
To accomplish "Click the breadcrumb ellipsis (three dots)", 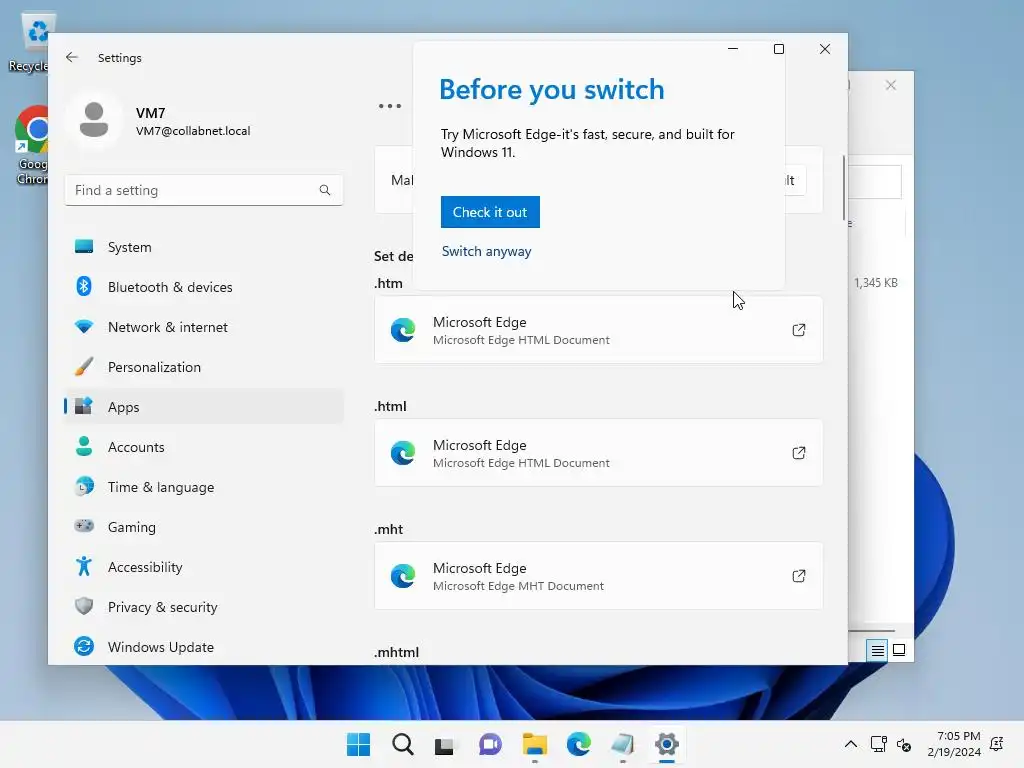I will 390,106.
